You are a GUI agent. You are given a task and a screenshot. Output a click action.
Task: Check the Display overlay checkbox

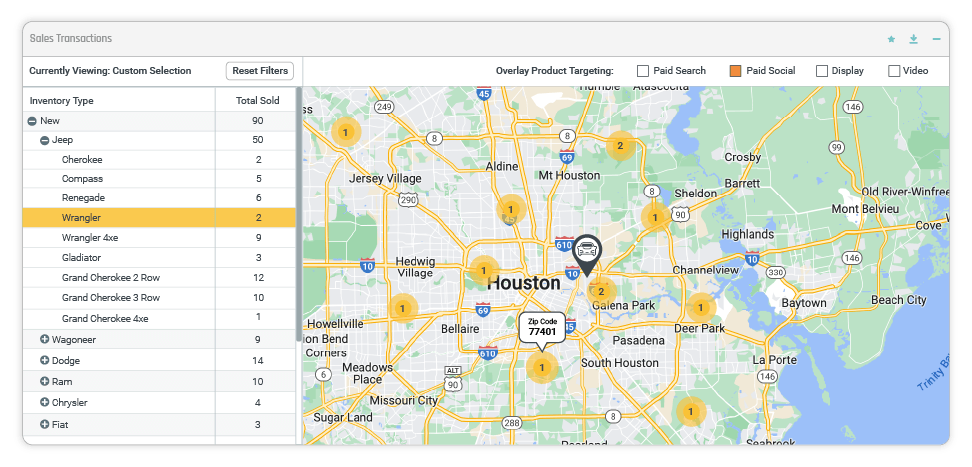822,71
